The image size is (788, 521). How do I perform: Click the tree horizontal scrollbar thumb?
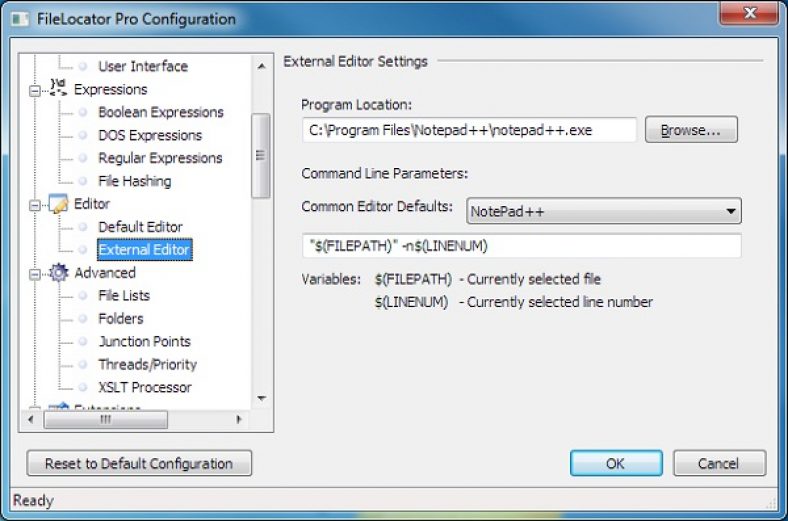(x=106, y=420)
